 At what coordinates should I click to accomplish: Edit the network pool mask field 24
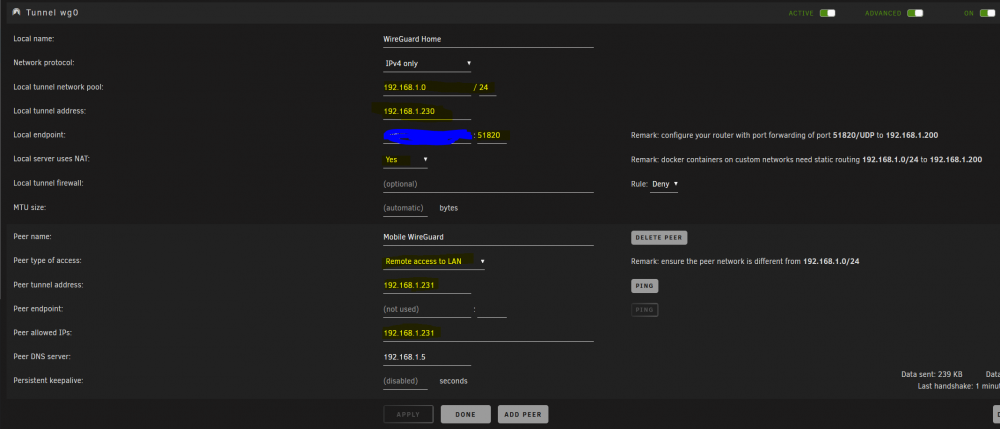(487, 87)
